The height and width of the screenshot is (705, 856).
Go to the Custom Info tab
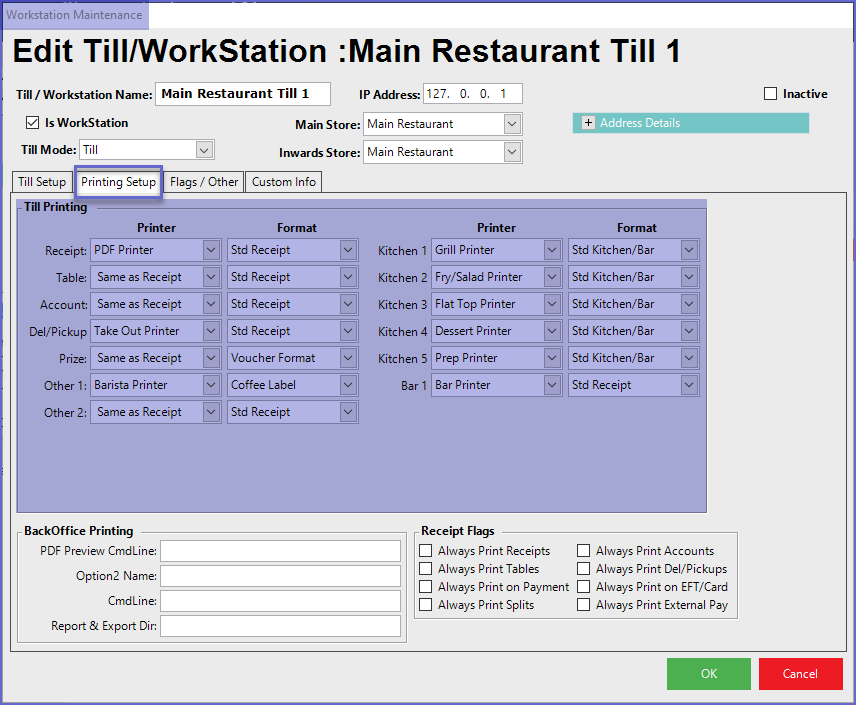[x=284, y=182]
